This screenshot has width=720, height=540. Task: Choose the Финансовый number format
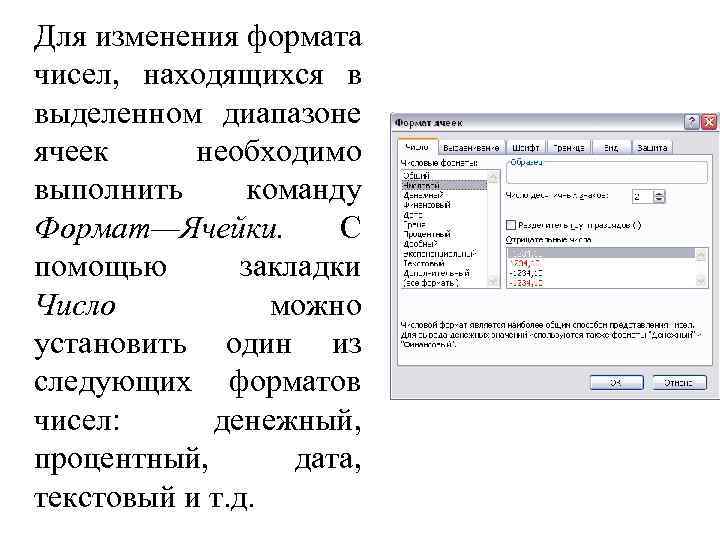[x=444, y=205]
